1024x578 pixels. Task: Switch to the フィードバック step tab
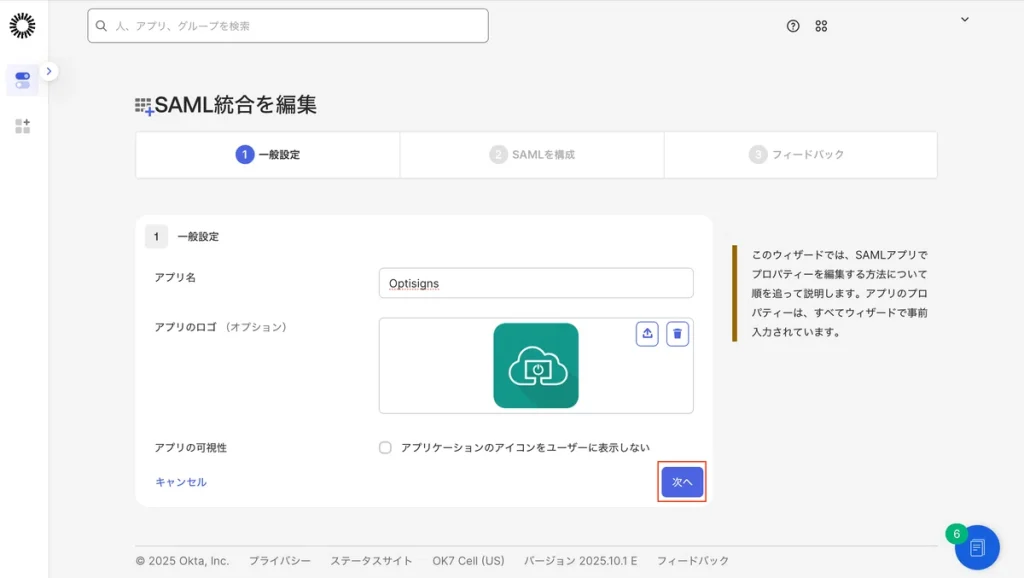[797, 155]
